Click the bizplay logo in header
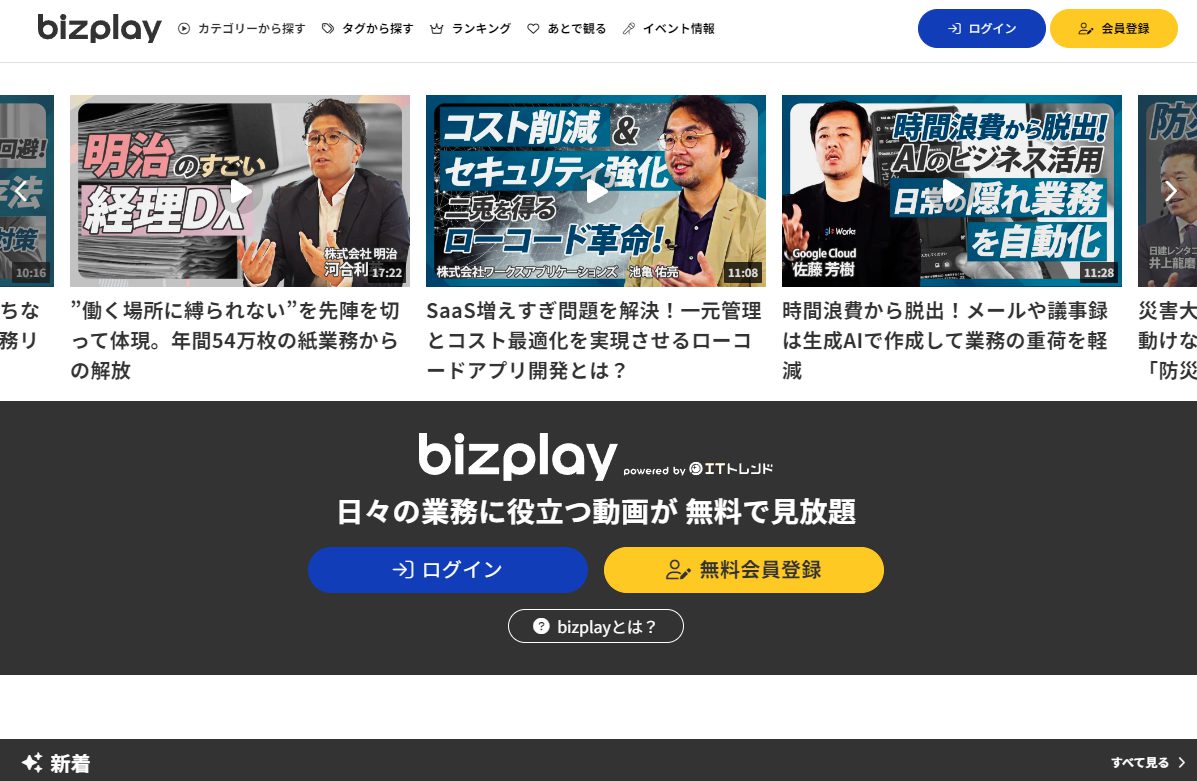This screenshot has height=781, width=1197. click(99, 28)
